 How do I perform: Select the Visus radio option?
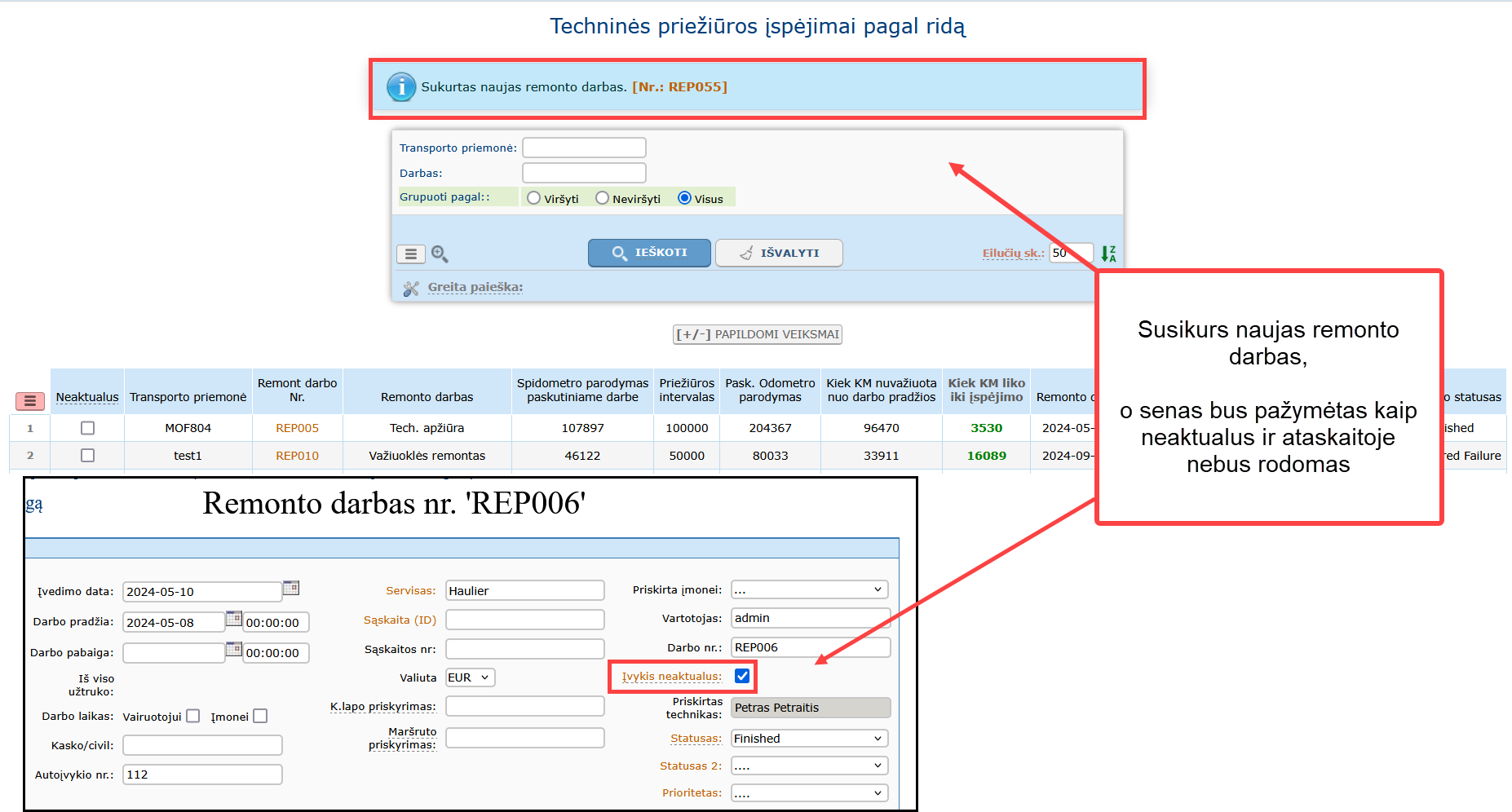[x=684, y=198]
